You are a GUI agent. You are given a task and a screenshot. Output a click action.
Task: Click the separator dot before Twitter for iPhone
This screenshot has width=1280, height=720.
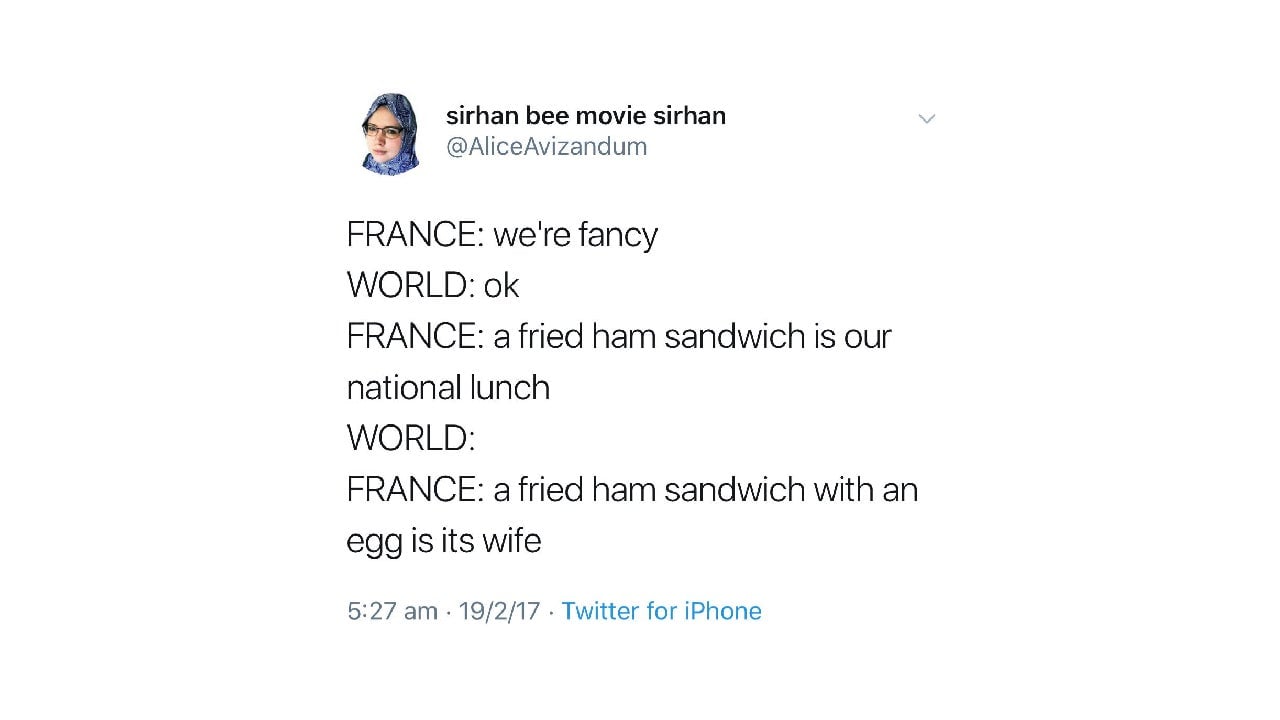(x=549, y=612)
